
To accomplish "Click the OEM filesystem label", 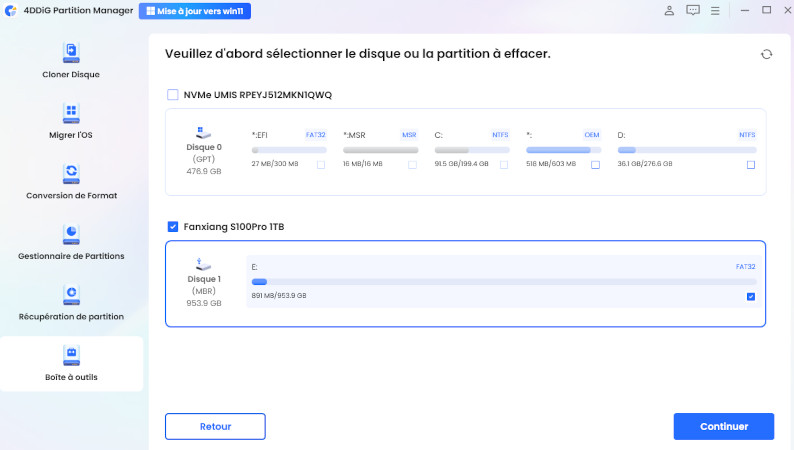I will (592, 135).
